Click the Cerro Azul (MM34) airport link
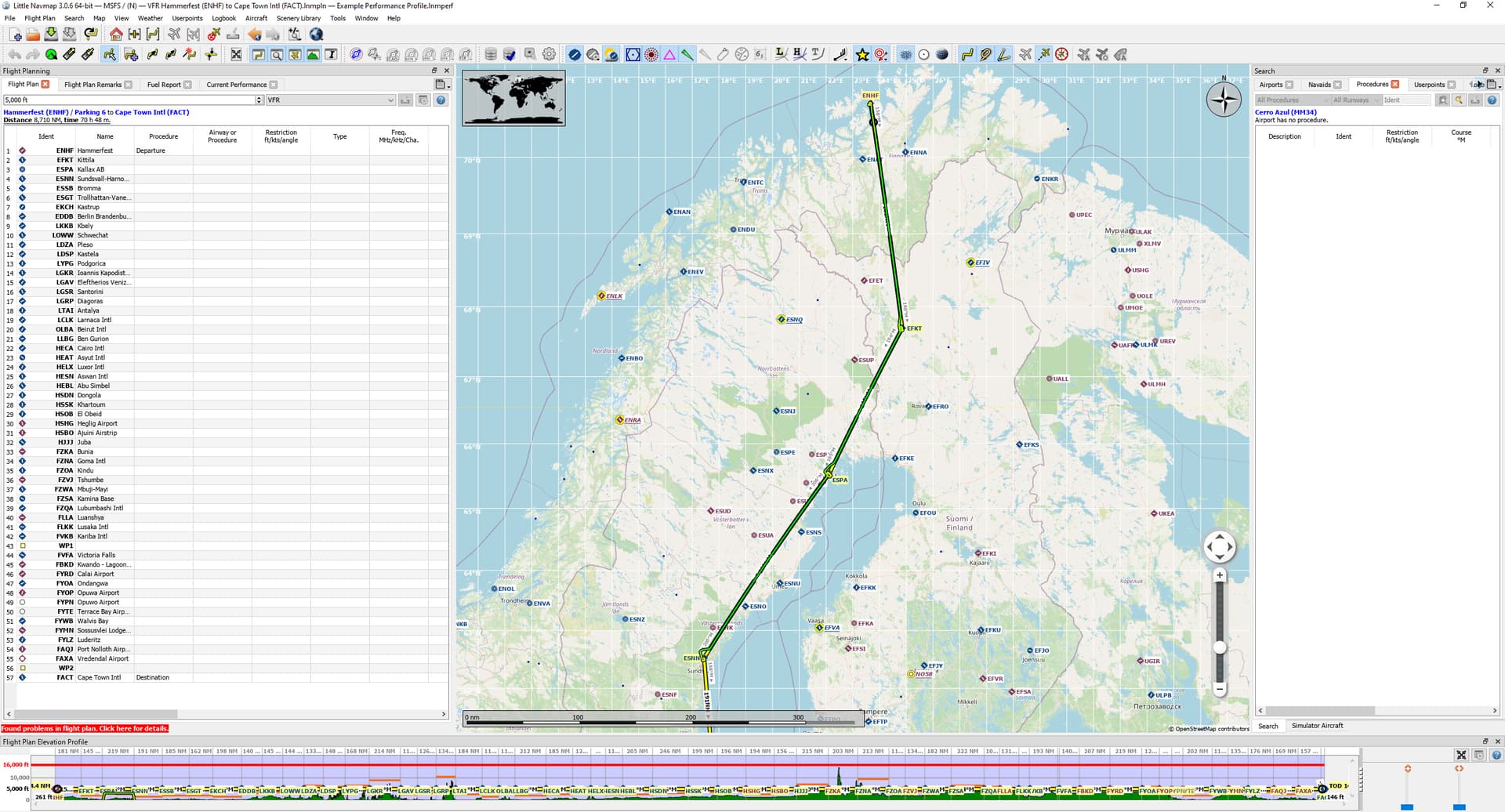 (1286, 112)
